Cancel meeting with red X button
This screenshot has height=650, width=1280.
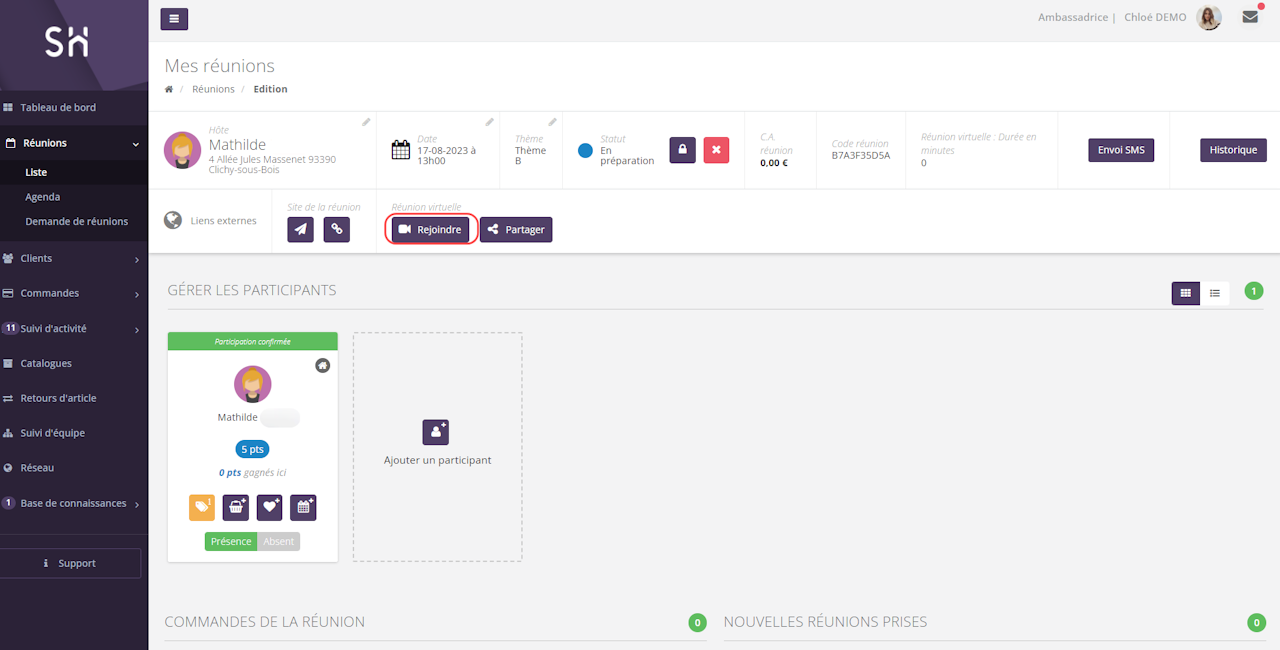click(x=716, y=150)
